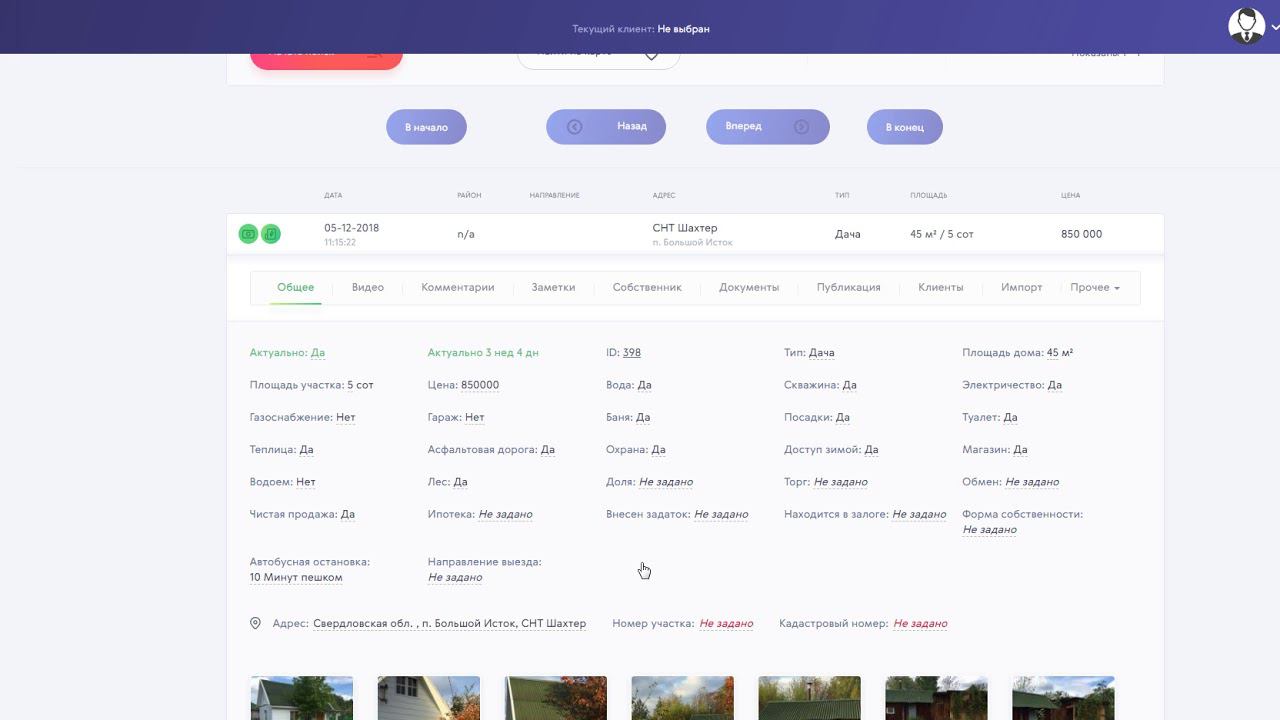Switch to the Общее tab
The image size is (1280, 720).
click(295, 287)
